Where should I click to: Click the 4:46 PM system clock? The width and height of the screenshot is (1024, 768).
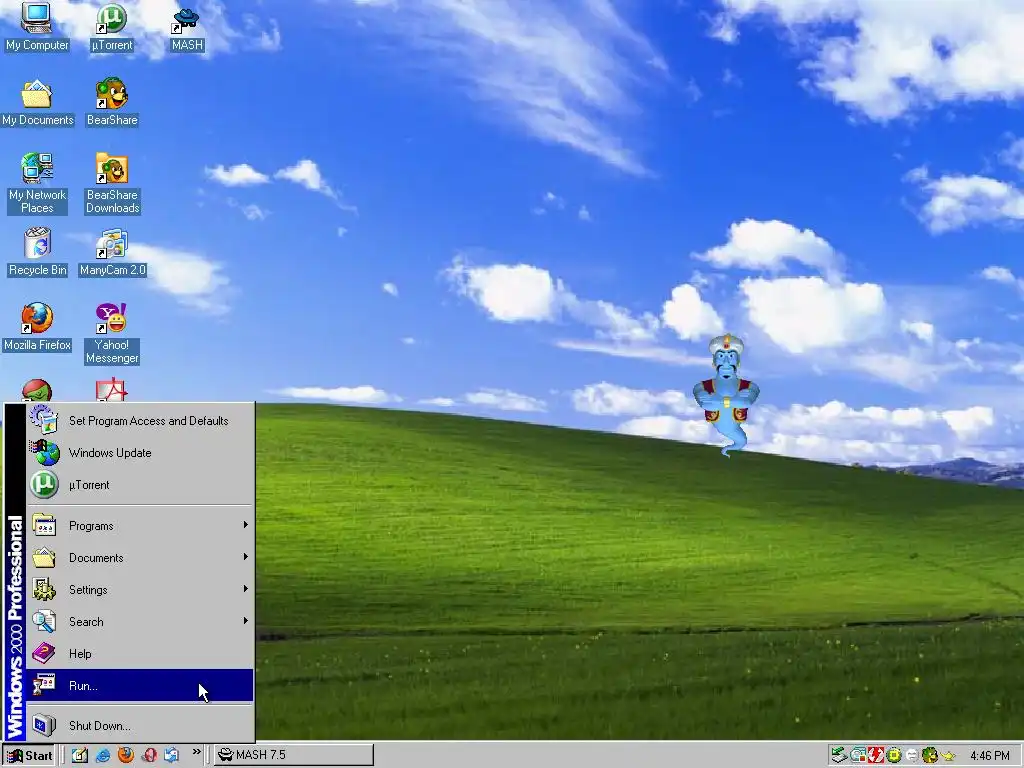click(990, 756)
